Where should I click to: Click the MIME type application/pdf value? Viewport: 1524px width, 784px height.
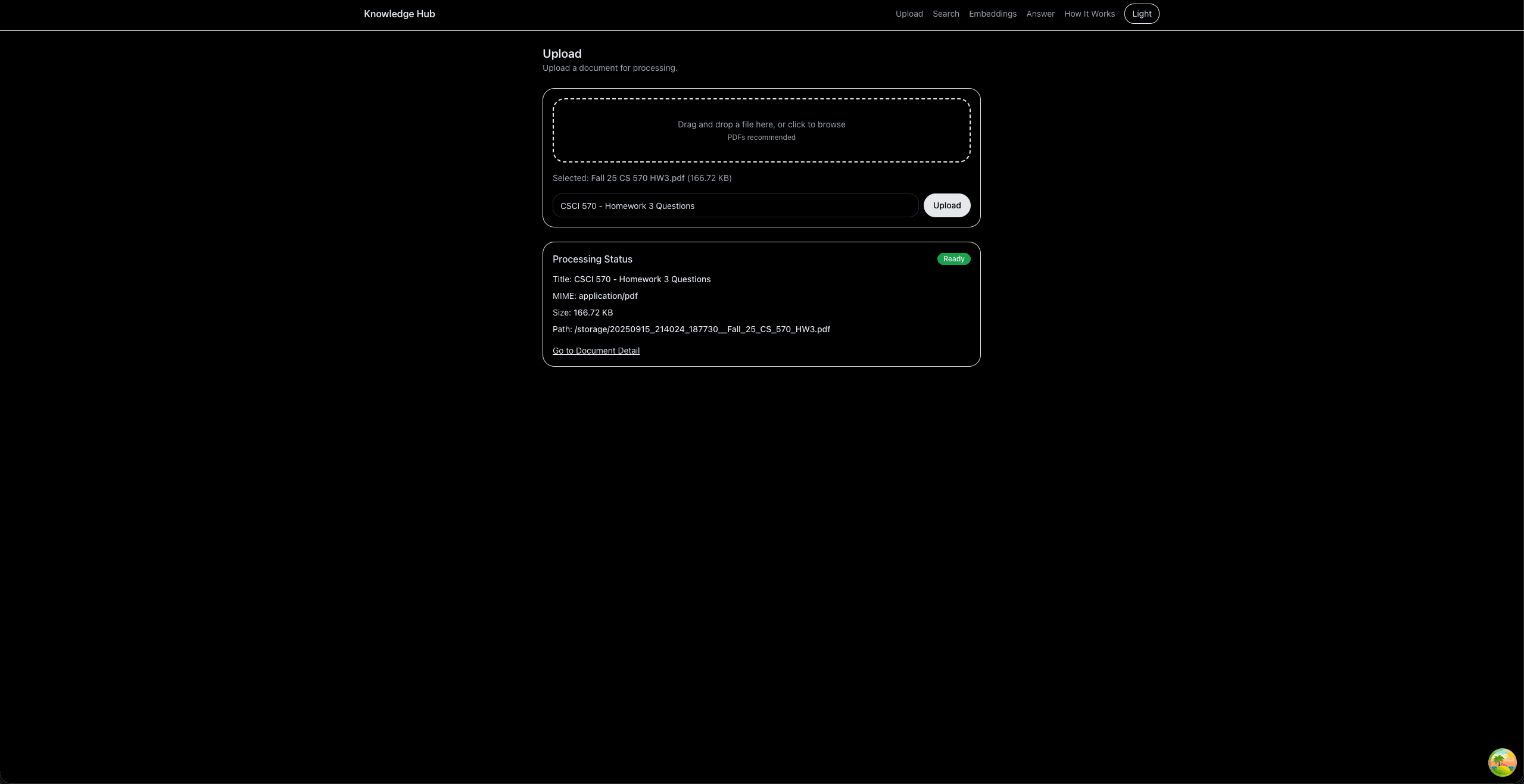(x=608, y=296)
